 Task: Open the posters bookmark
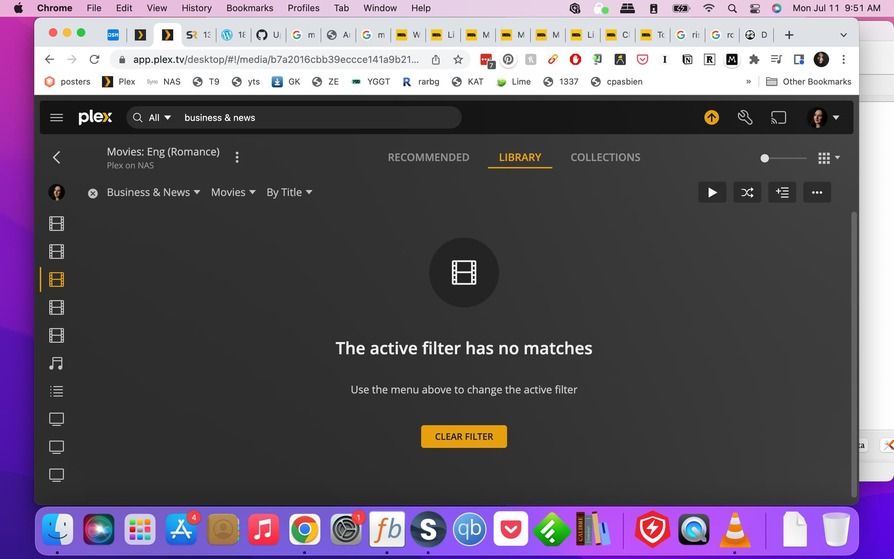[68, 82]
